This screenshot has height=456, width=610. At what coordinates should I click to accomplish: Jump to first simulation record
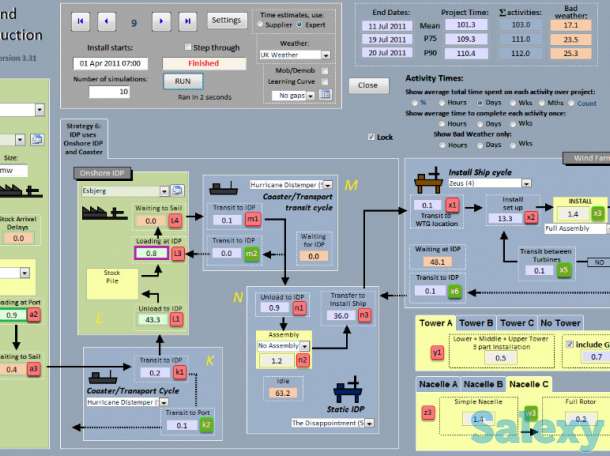[81, 21]
